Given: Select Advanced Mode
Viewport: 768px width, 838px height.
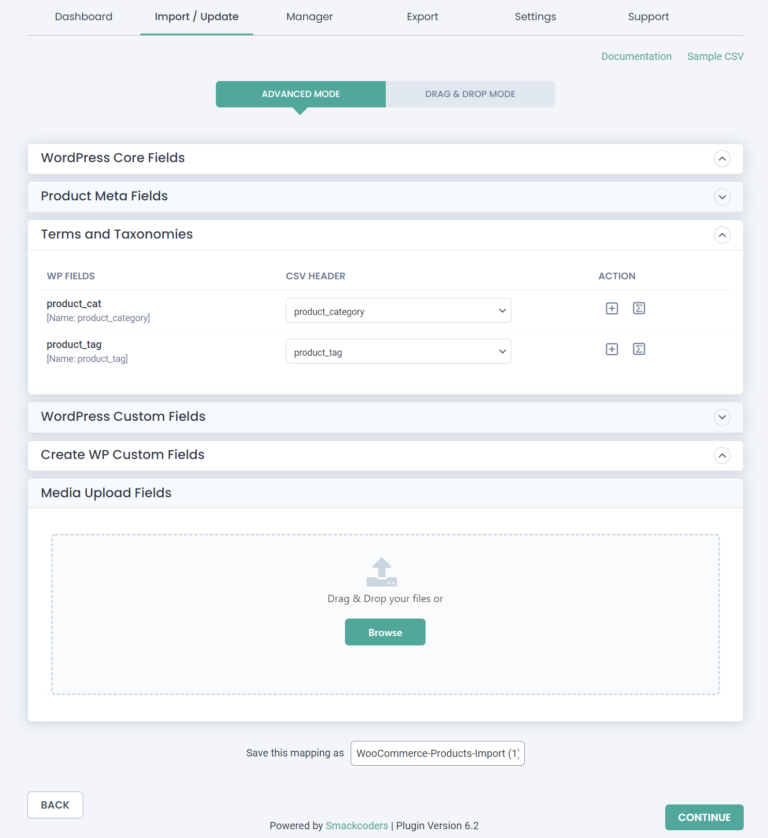Looking at the screenshot, I should (301, 94).
